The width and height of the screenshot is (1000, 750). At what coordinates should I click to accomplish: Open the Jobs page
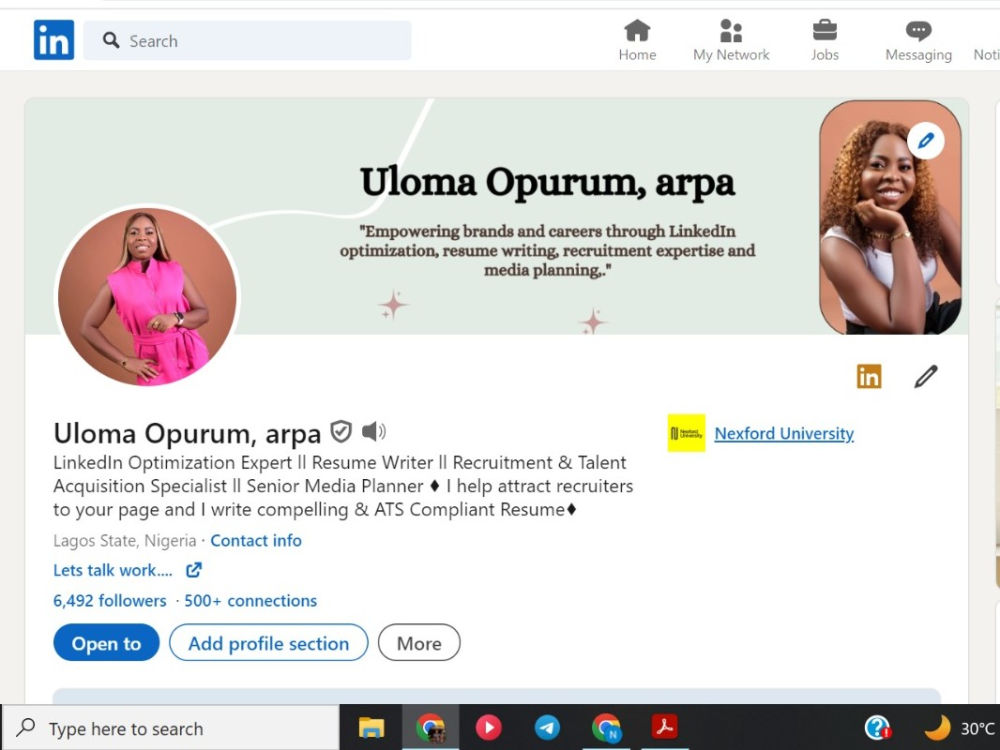tap(825, 40)
